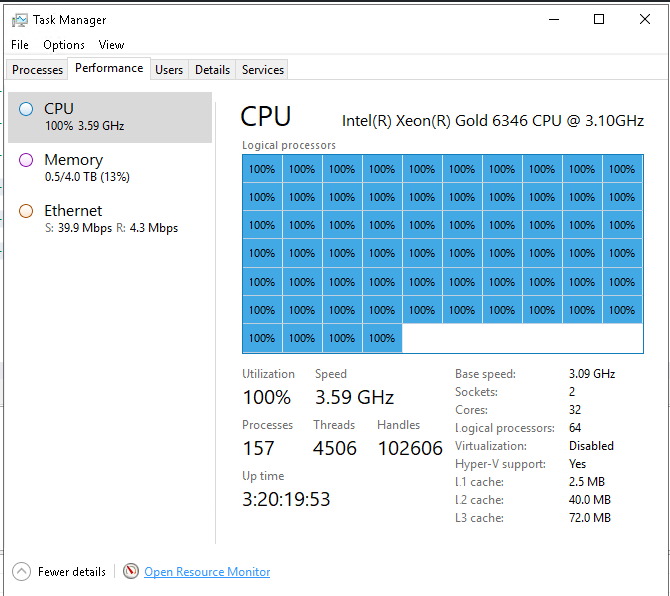Click the 4506 threads count

pos(335,448)
